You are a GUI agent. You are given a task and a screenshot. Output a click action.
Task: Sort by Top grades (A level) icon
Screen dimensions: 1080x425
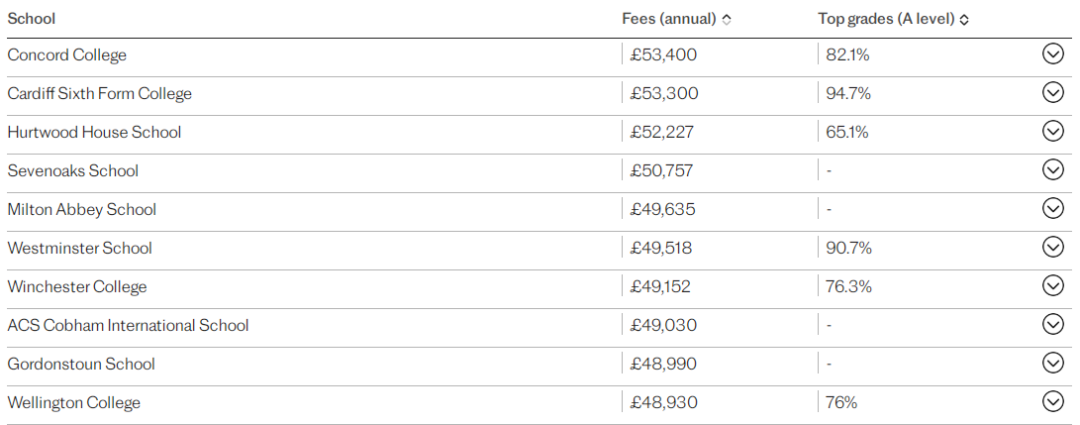tap(964, 20)
